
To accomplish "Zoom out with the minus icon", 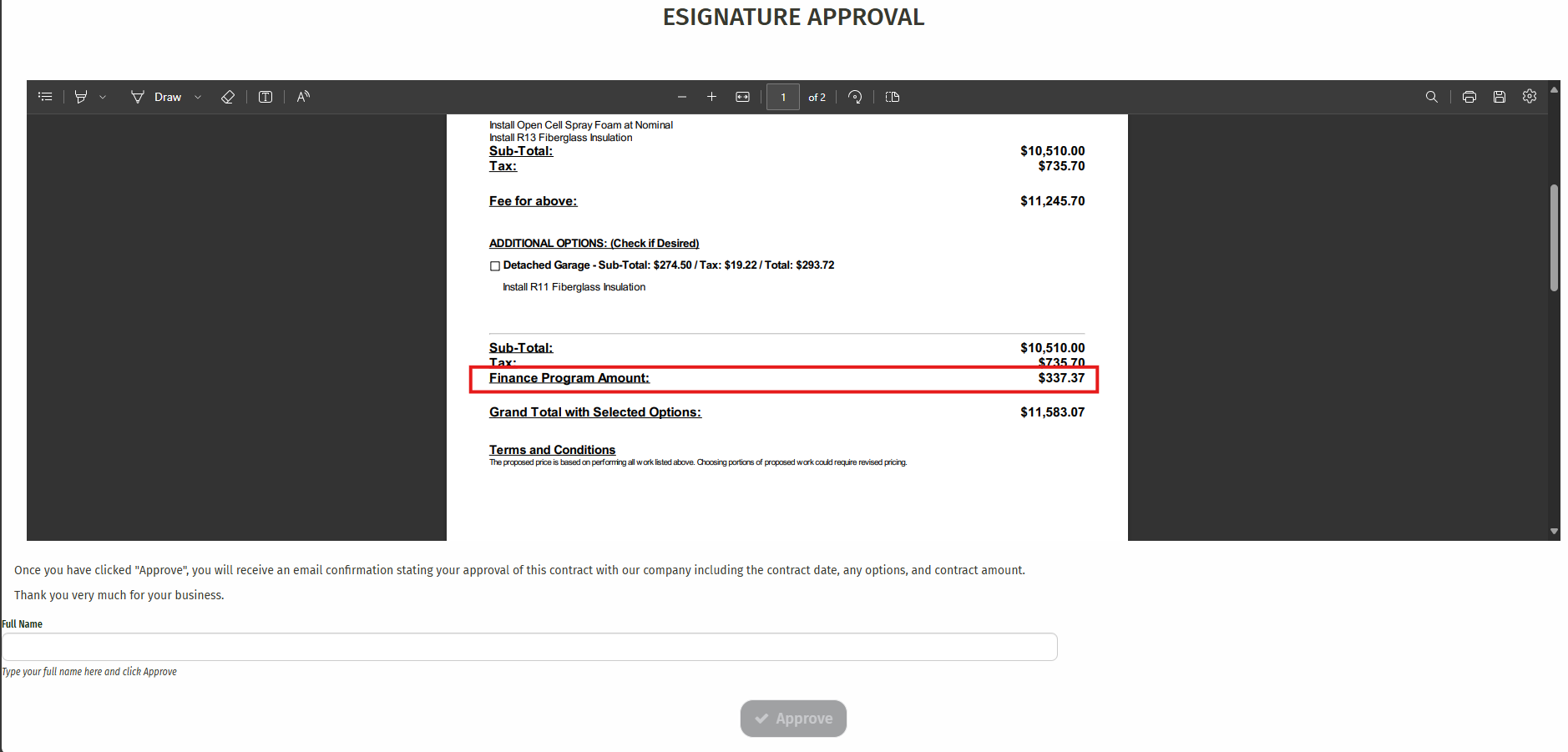I will (x=682, y=97).
